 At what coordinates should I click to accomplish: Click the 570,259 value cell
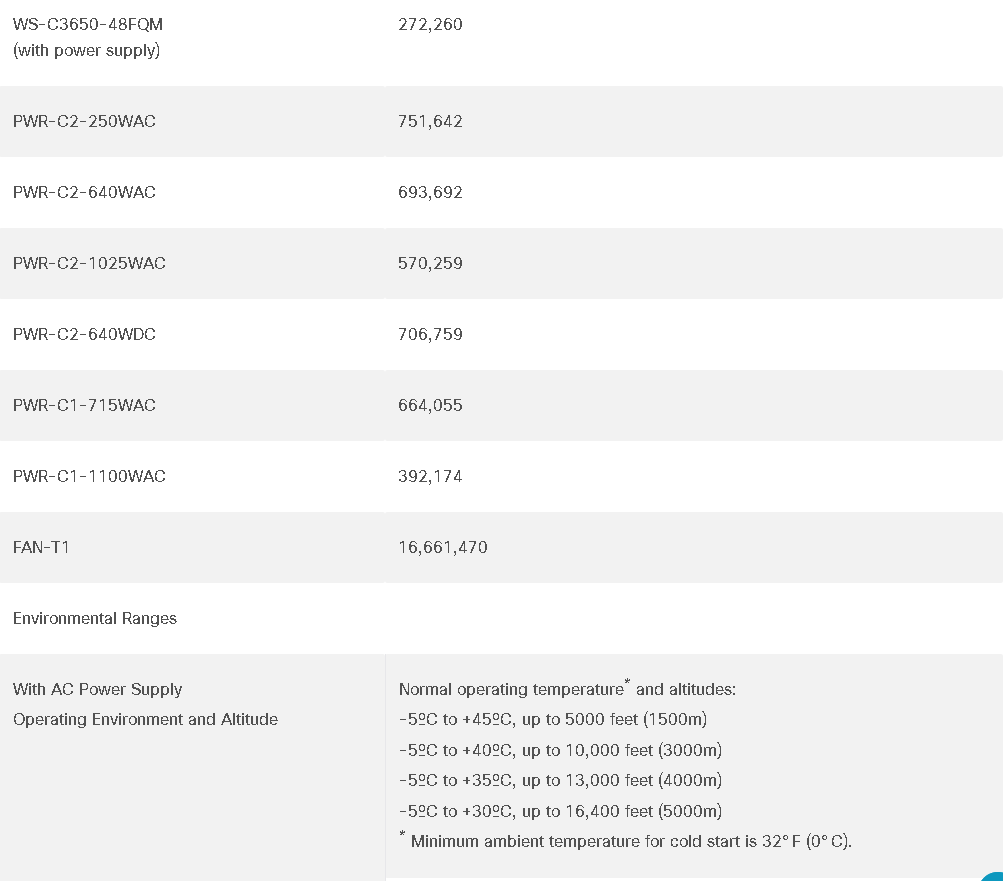coord(430,263)
